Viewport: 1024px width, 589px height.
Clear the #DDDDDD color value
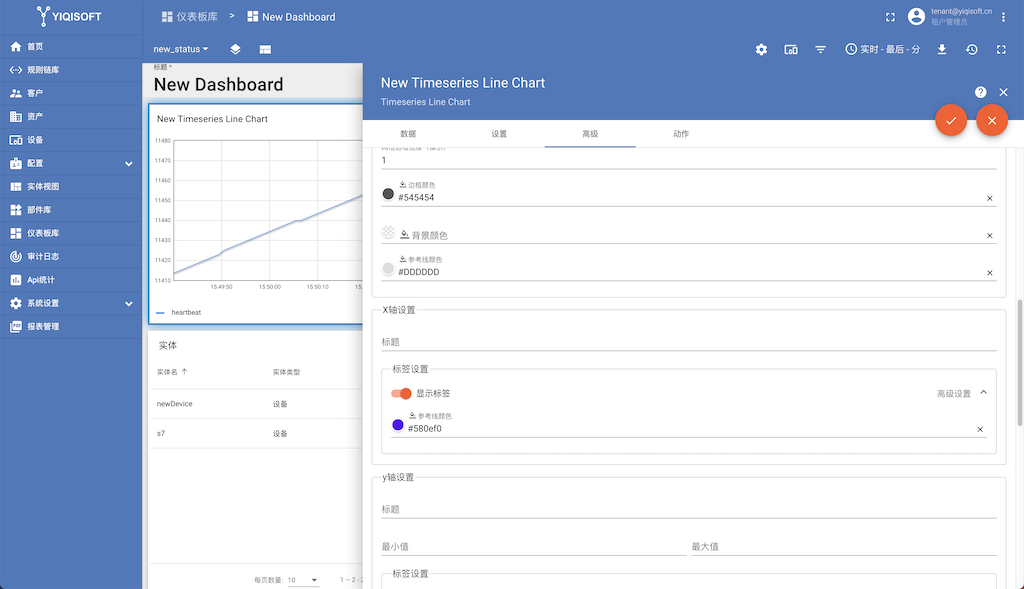[989, 272]
